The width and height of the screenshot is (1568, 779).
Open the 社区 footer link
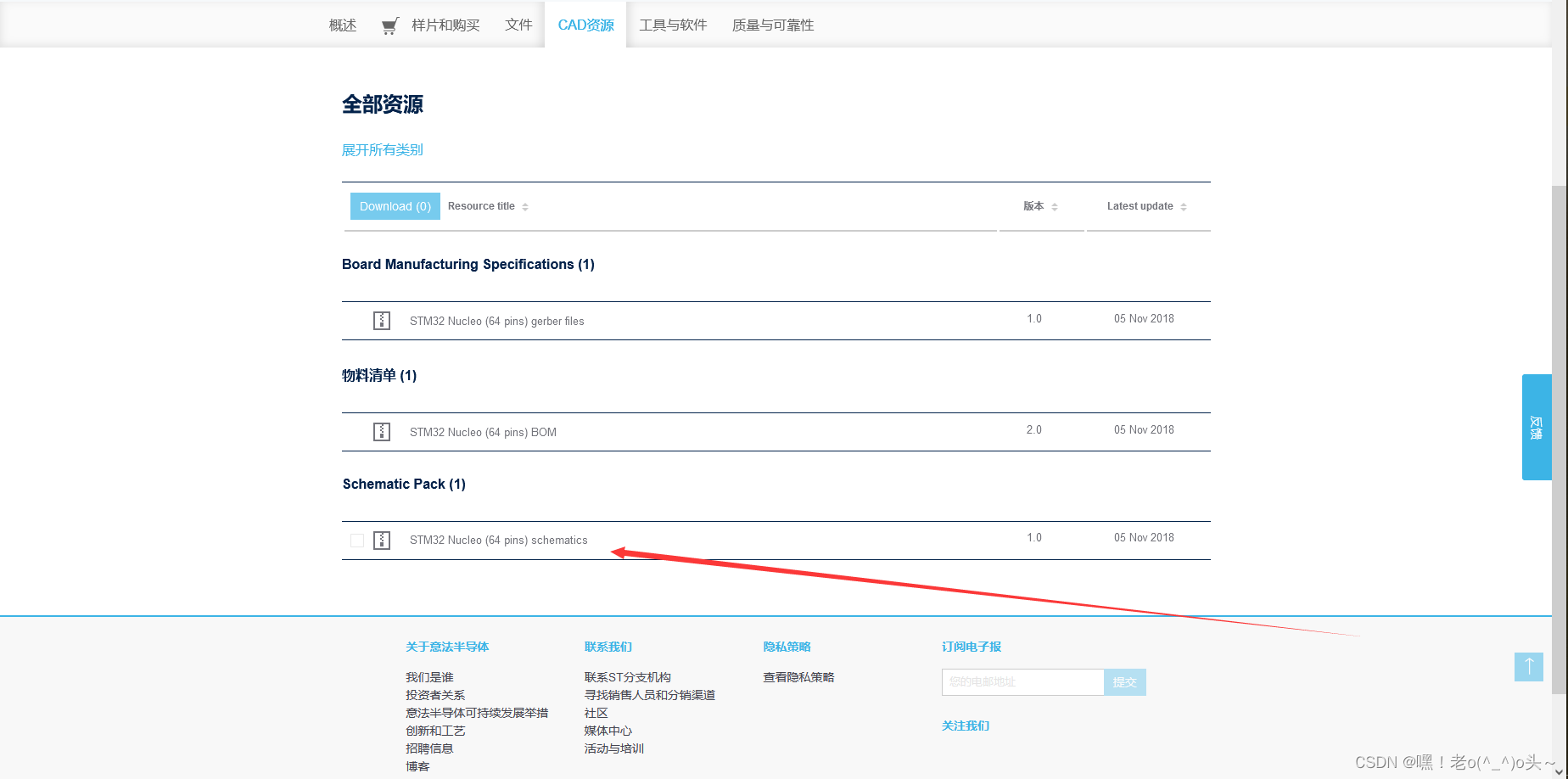pyautogui.click(x=596, y=713)
